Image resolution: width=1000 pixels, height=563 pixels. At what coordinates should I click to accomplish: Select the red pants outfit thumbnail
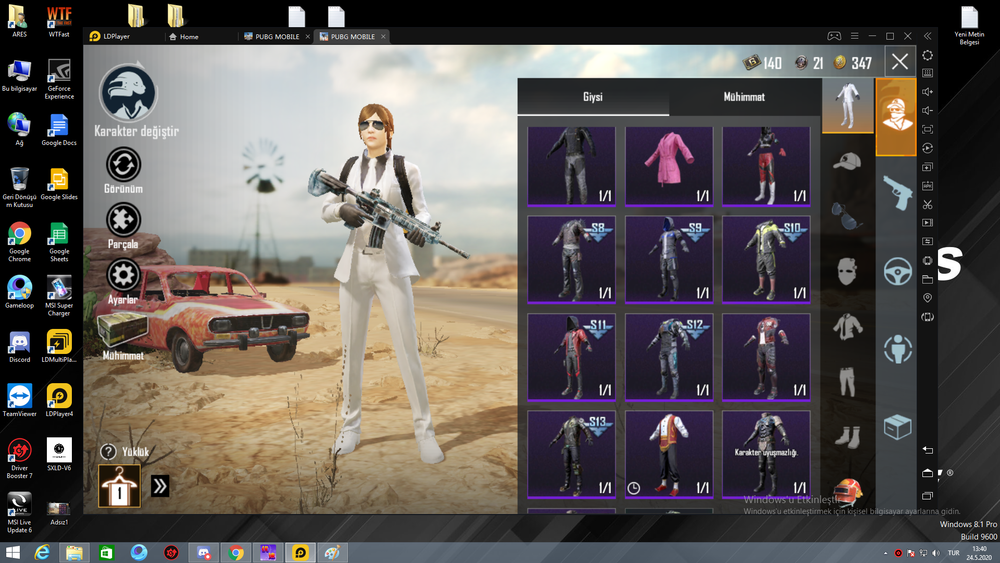[x=766, y=166]
